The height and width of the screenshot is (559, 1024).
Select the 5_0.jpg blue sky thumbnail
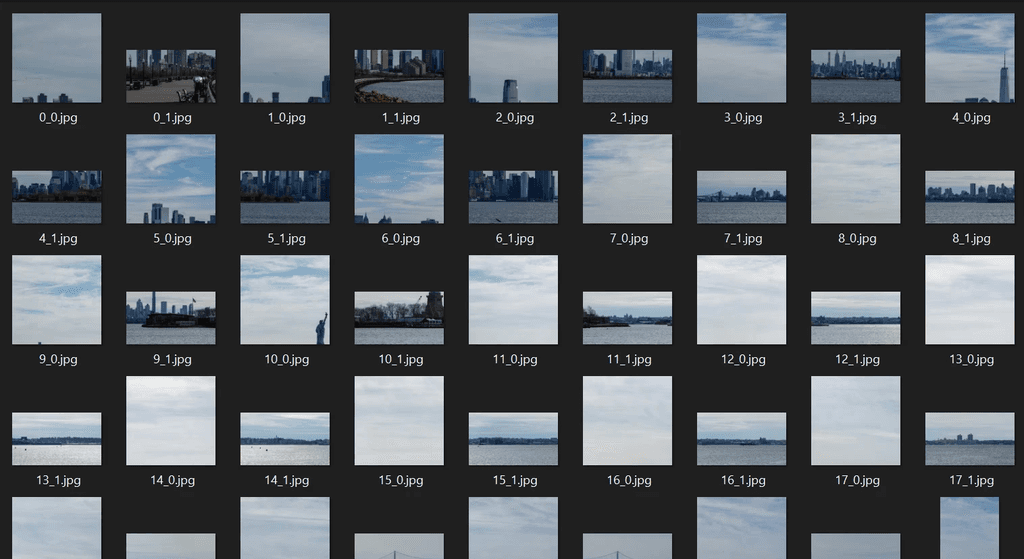click(x=171, y=179)
